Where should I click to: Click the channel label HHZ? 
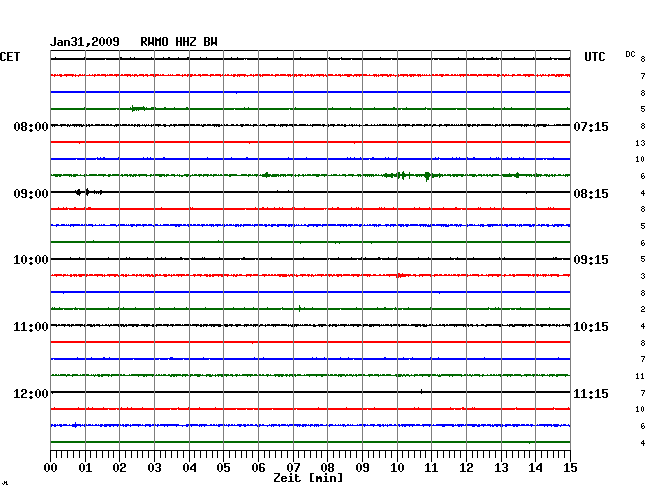pos(186,42)
